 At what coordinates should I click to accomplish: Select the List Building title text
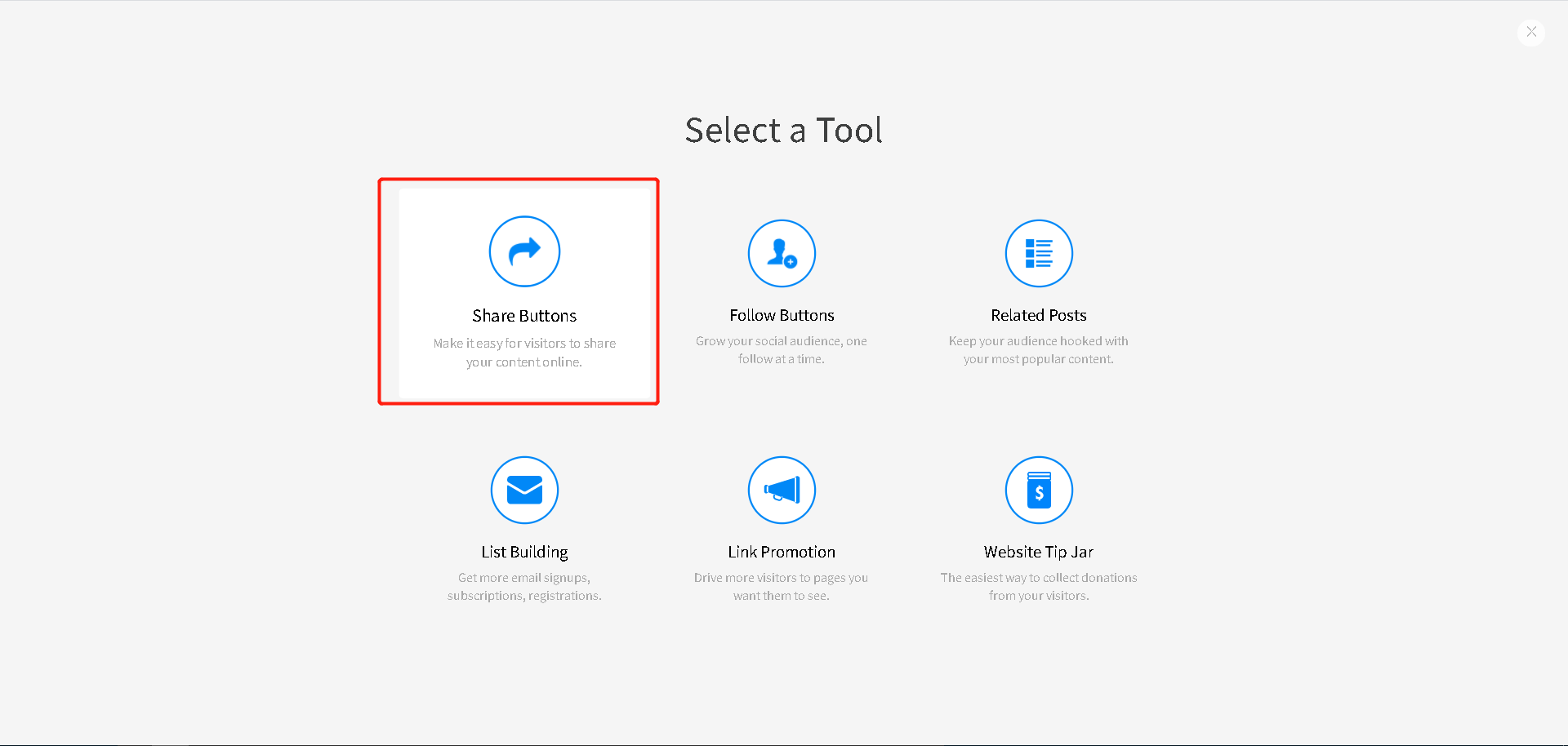pyautogui.click(x=524, y=552)
